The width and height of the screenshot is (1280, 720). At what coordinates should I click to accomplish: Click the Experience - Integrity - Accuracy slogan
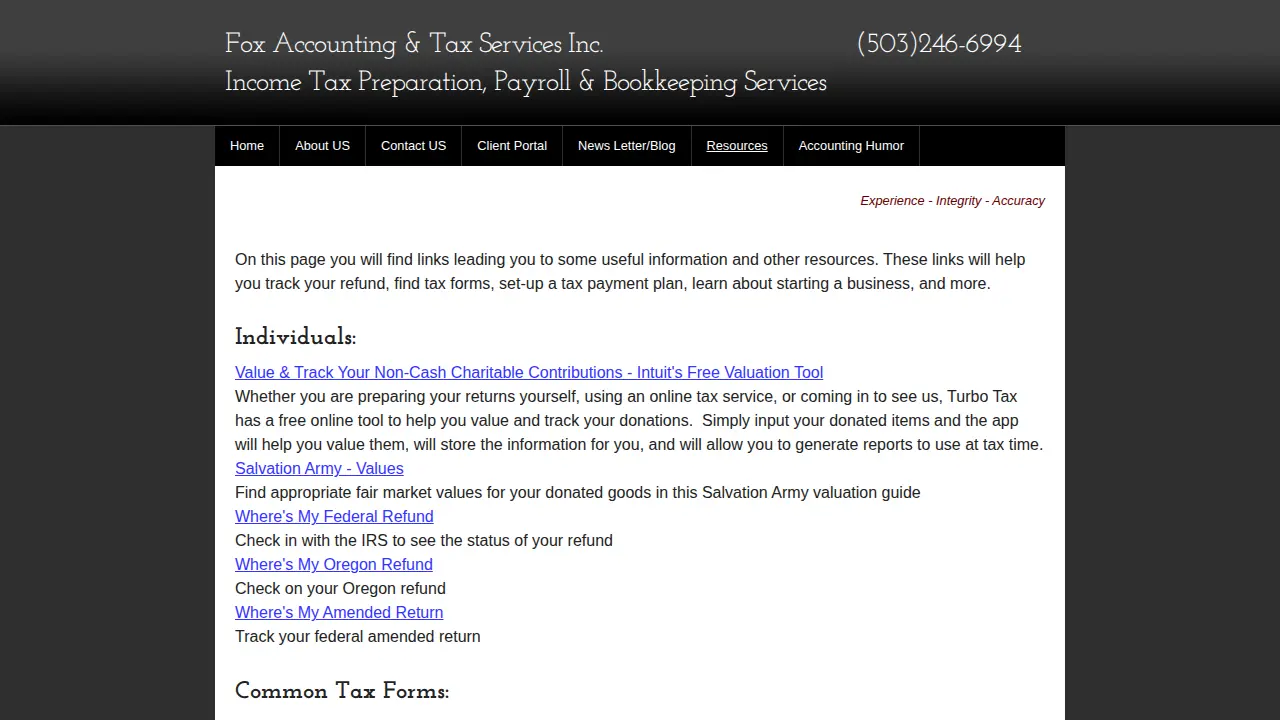(952, 201)
